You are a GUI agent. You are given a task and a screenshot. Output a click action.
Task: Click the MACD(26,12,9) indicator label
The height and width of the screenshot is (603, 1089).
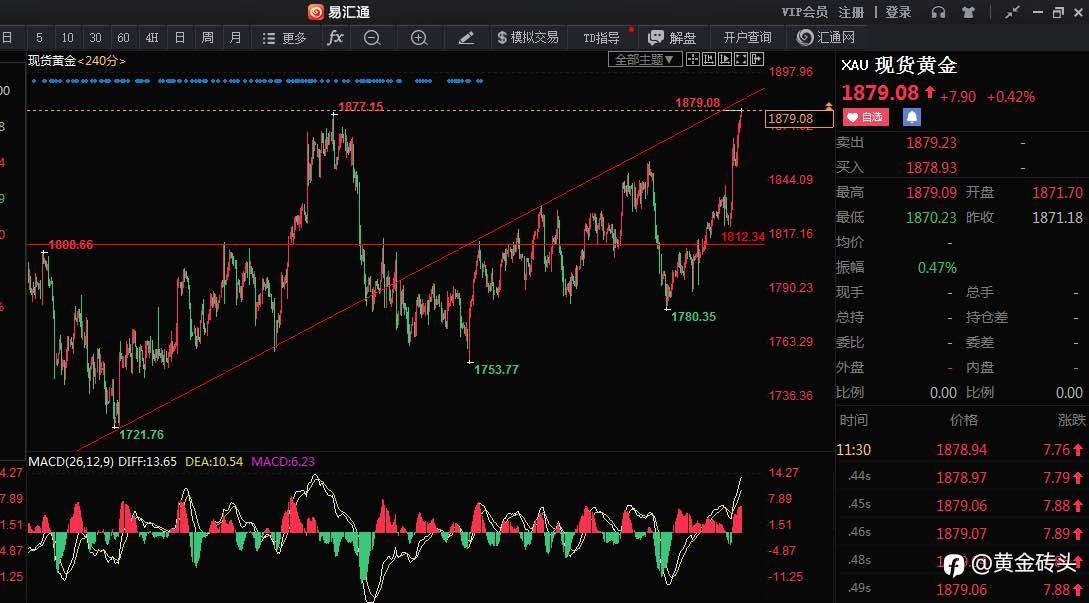(x=71, y=461)
